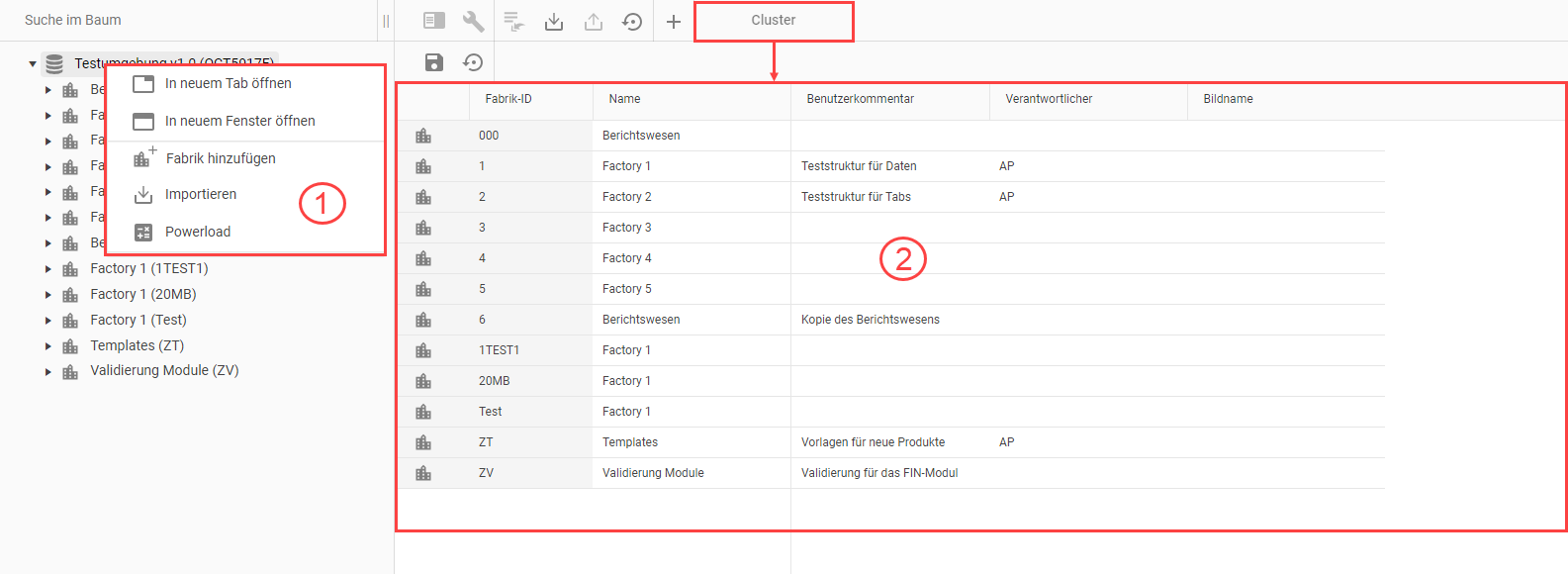Select 'Powerload' in the context menu
The image size is (1568, 574).
[197, 232]
